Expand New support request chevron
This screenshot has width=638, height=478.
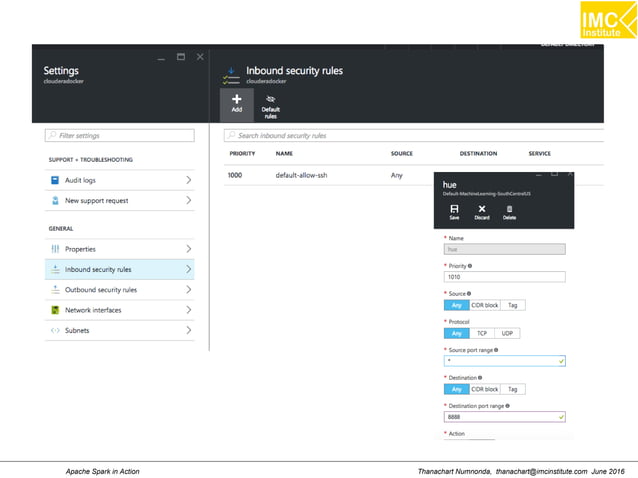[x=188, y=201]
